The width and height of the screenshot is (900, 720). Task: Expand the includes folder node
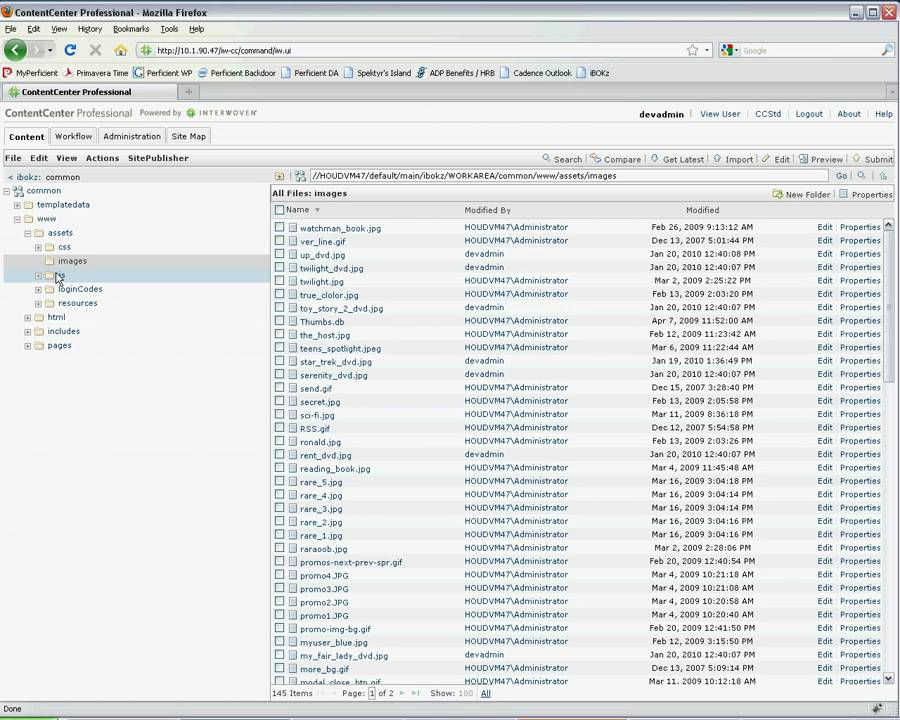tap(28, 332)
